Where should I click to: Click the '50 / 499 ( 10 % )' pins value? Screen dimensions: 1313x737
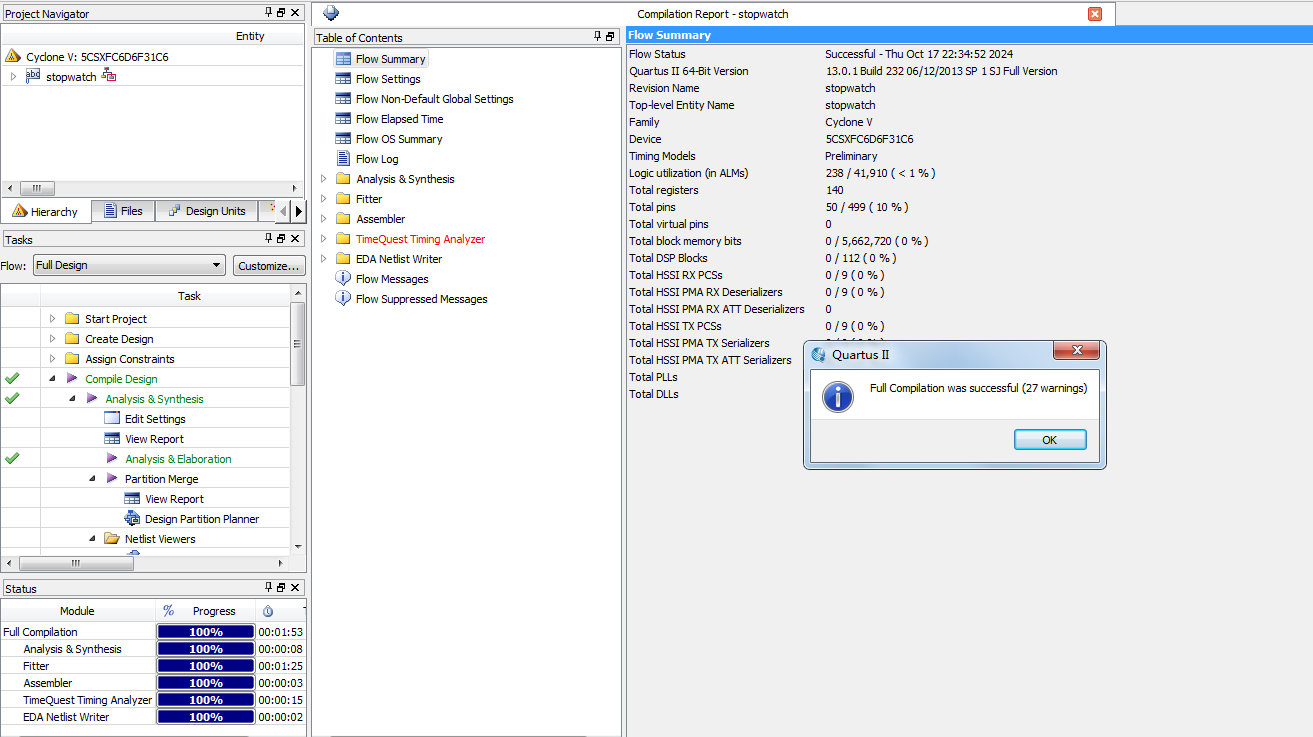(x=867, y=207)
